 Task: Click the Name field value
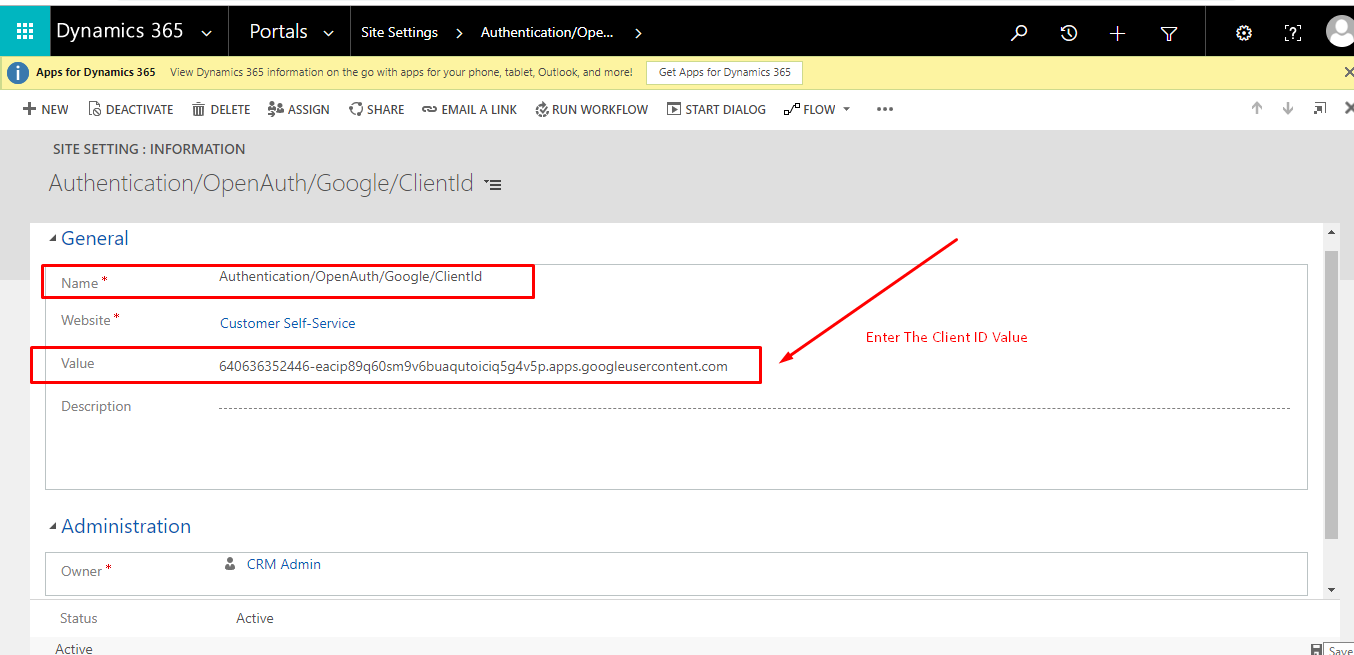coord(351,276)
